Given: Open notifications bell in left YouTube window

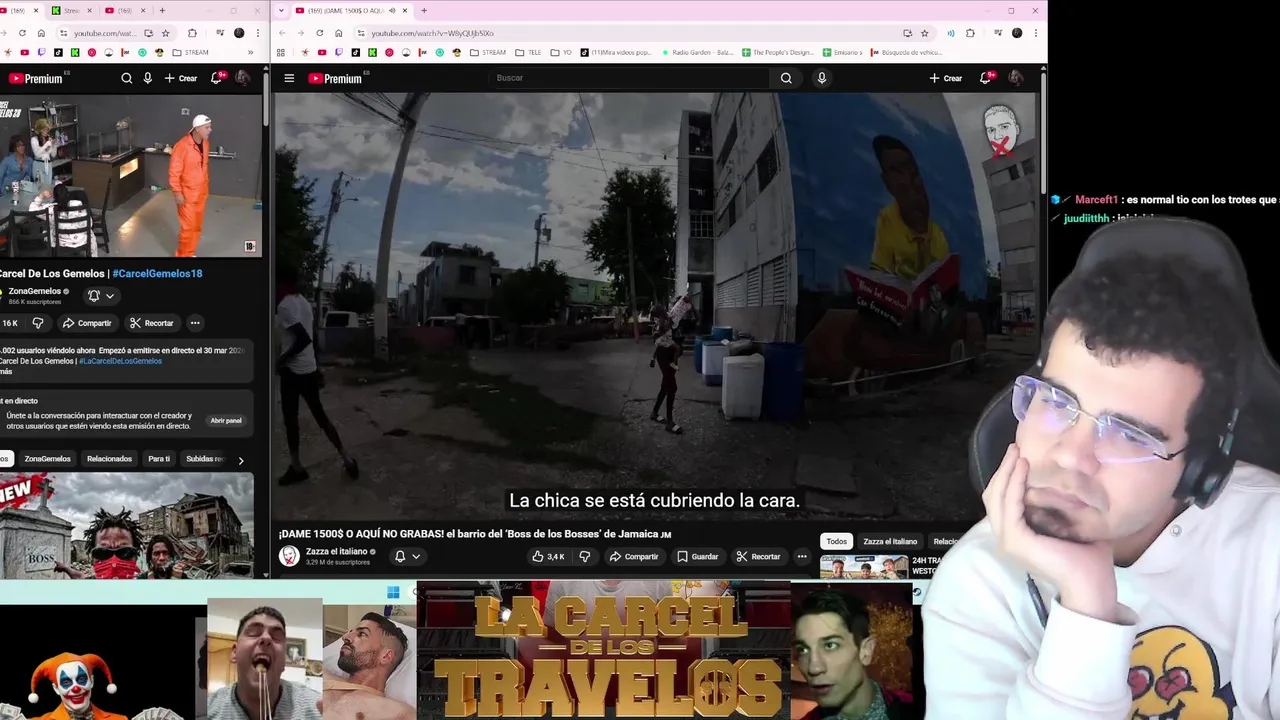Looking at the screenshot, I should [x=217, y=77].
